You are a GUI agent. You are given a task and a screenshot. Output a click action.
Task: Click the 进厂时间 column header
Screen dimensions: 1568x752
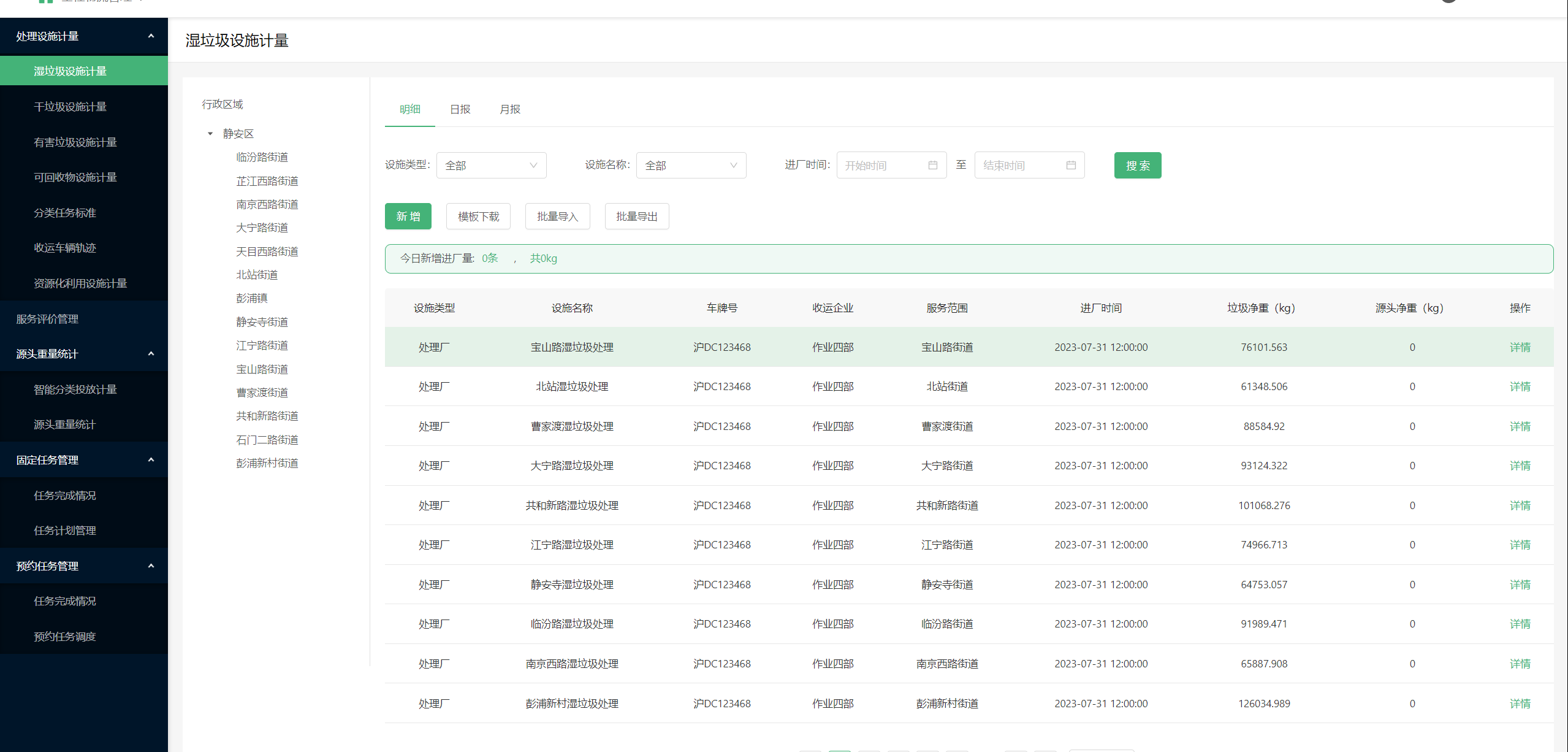pyautogui.click(x=1101, y=308)
